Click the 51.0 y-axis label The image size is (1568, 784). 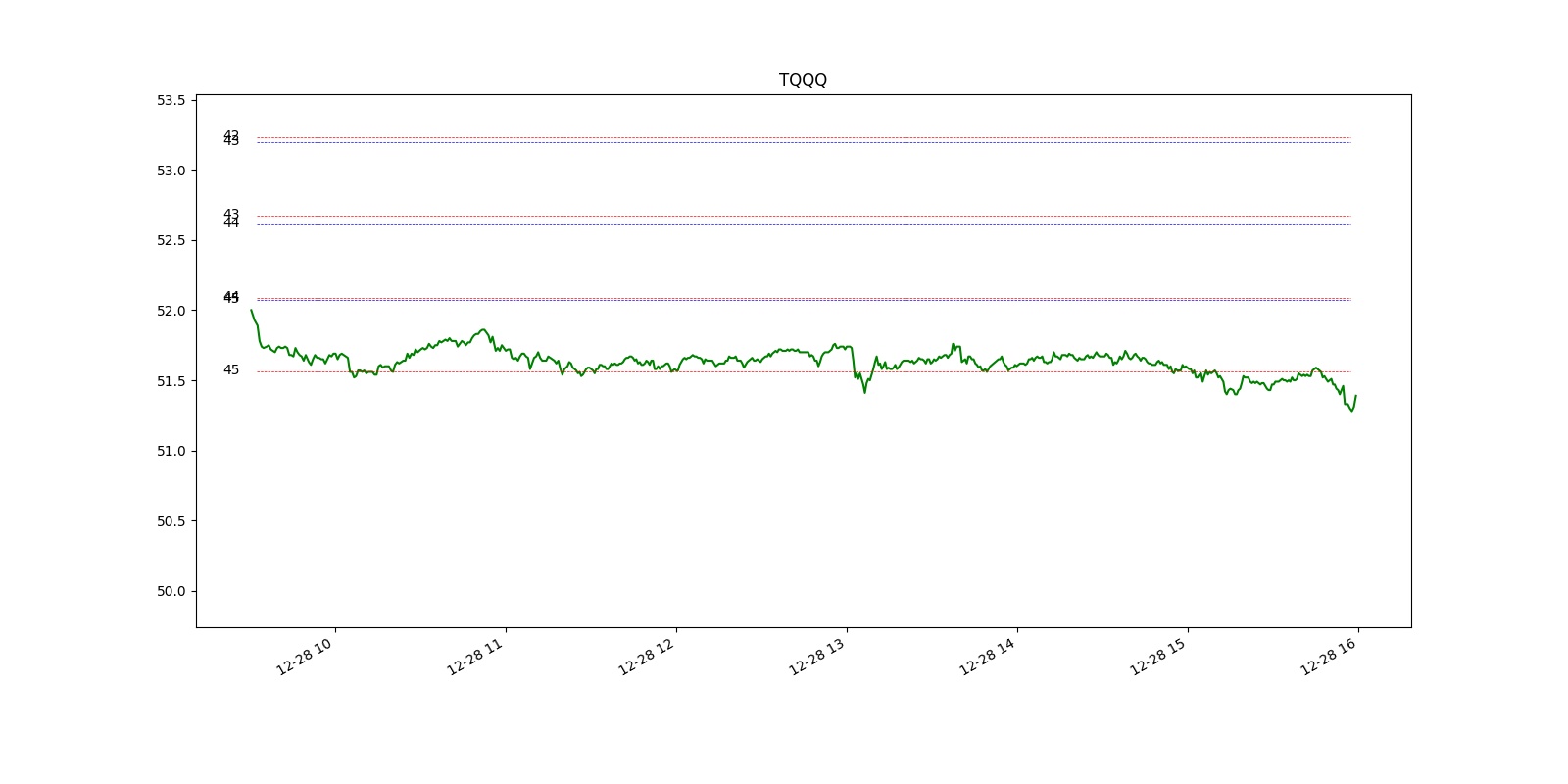click(171, 451)
